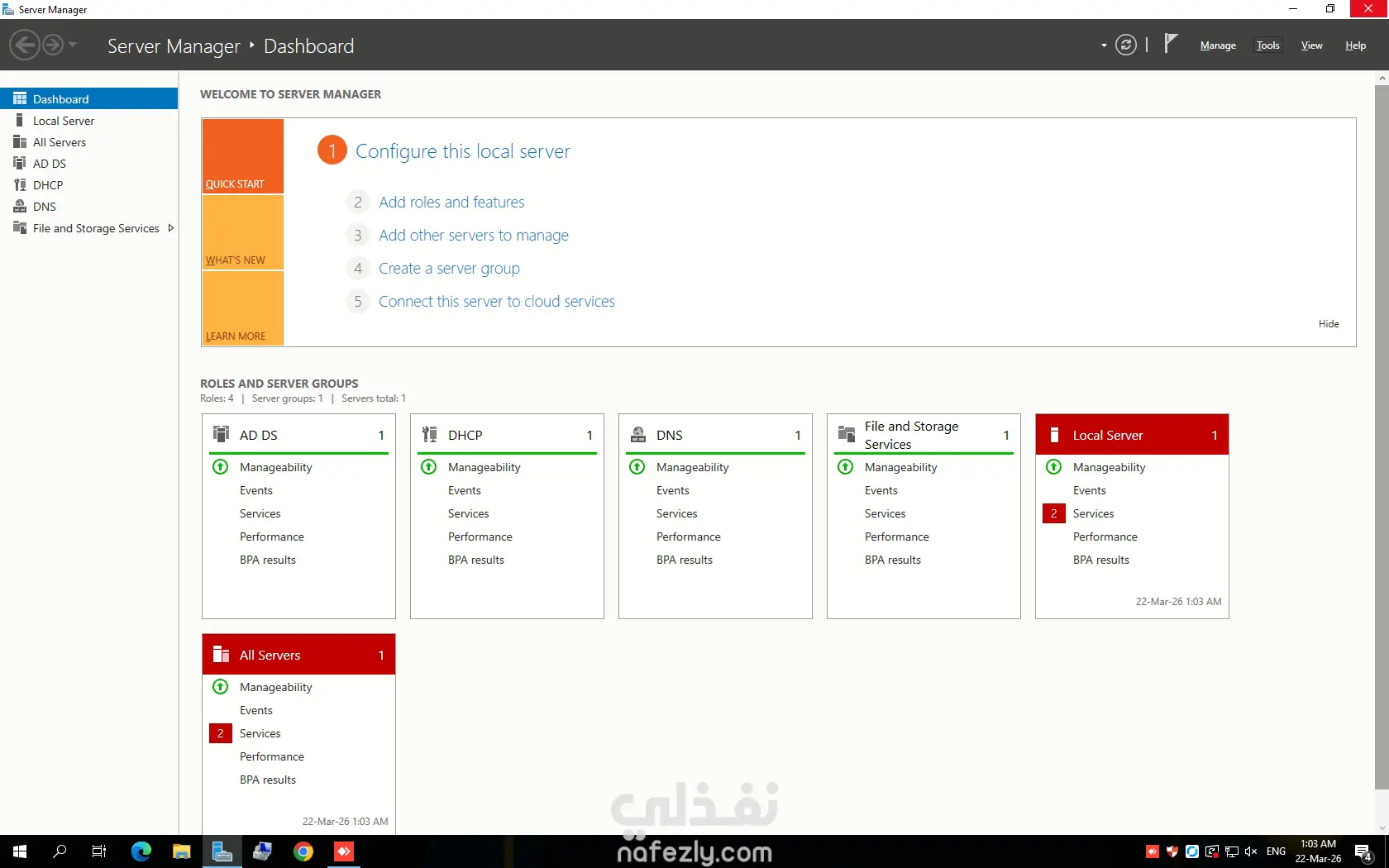Viewport: 1389px width, 868px height.
Task: Select Local Server in the sidebar
Action: pyautogui.click(x=89, y=121)
